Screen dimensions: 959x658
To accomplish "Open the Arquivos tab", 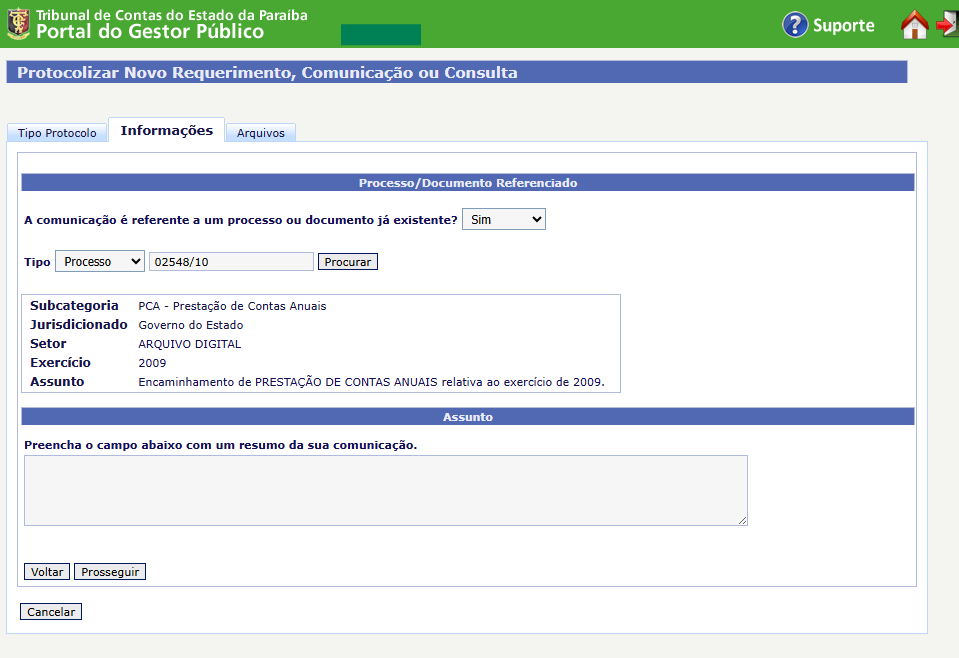I will pyautogui.click(x=261, y=133).
